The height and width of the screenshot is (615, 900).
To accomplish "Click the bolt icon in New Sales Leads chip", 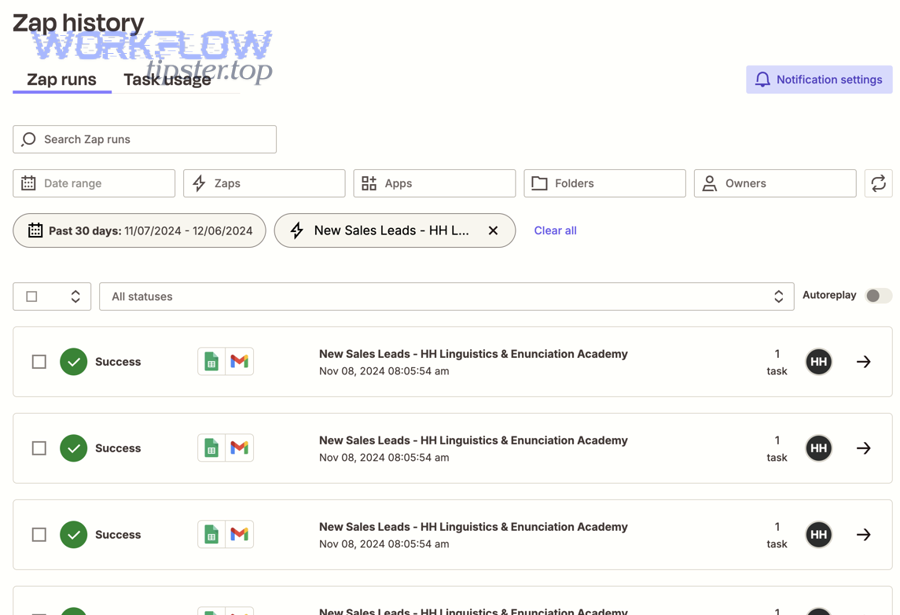I will tap(296, 231).
